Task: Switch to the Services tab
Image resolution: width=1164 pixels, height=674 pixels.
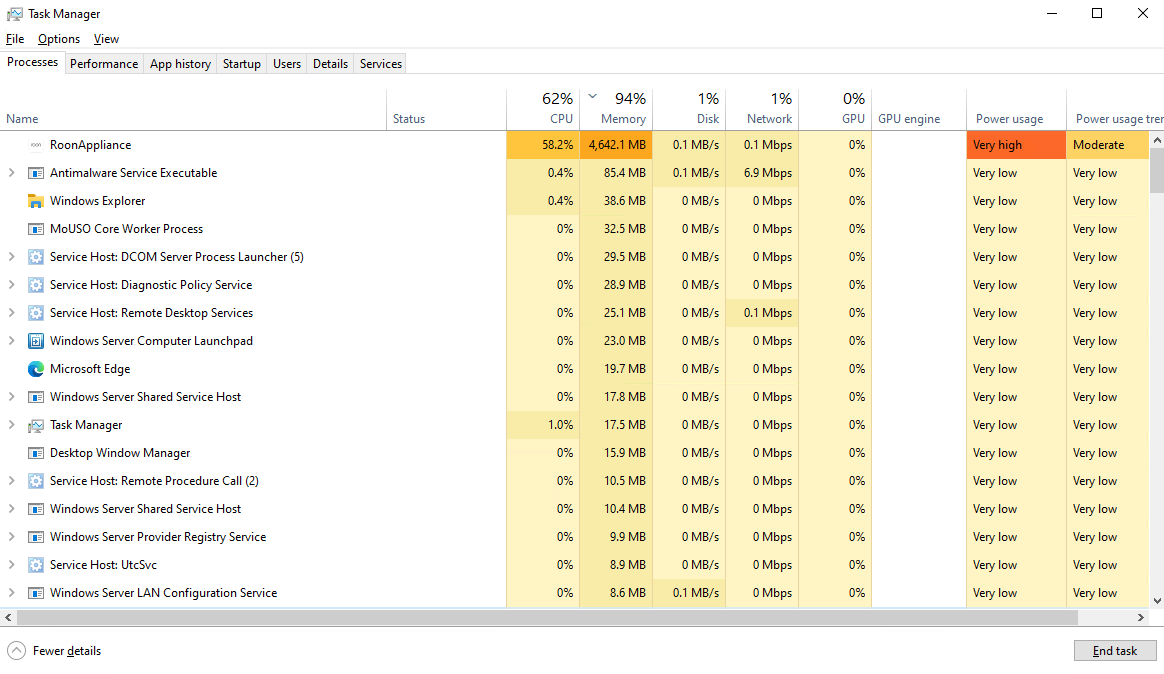Action: click(x=381, y=64)
